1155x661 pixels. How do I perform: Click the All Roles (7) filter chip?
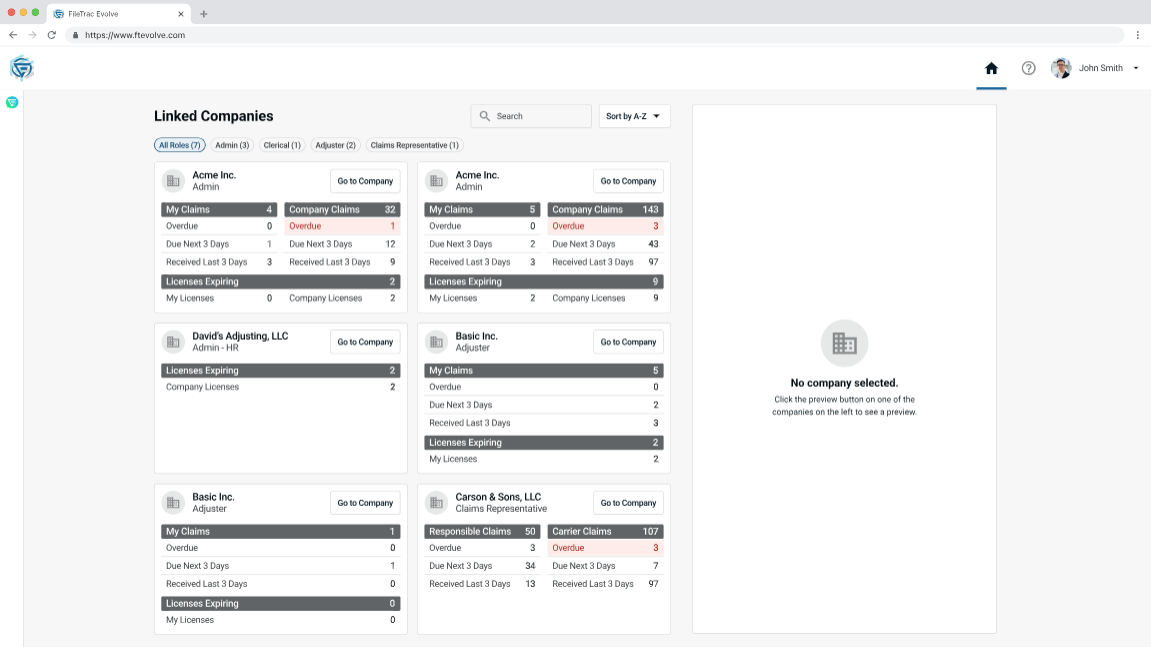click(x=179, y=145)
